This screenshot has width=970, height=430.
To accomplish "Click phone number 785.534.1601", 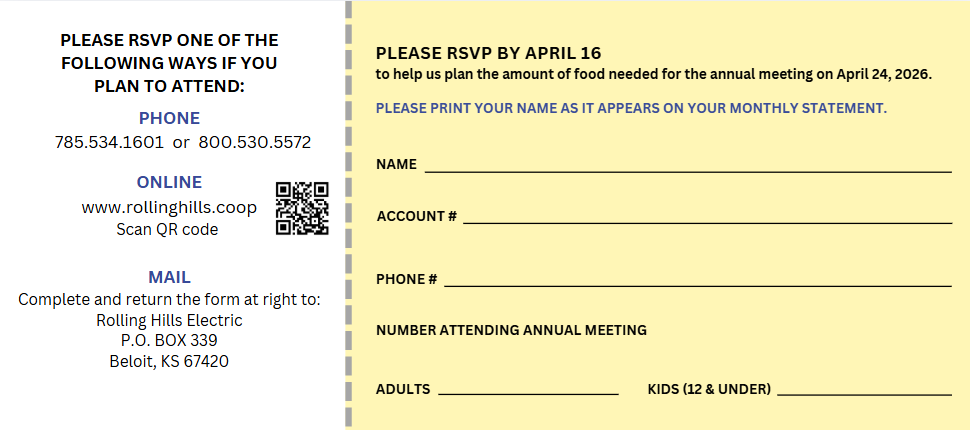I will click(109, 142).
